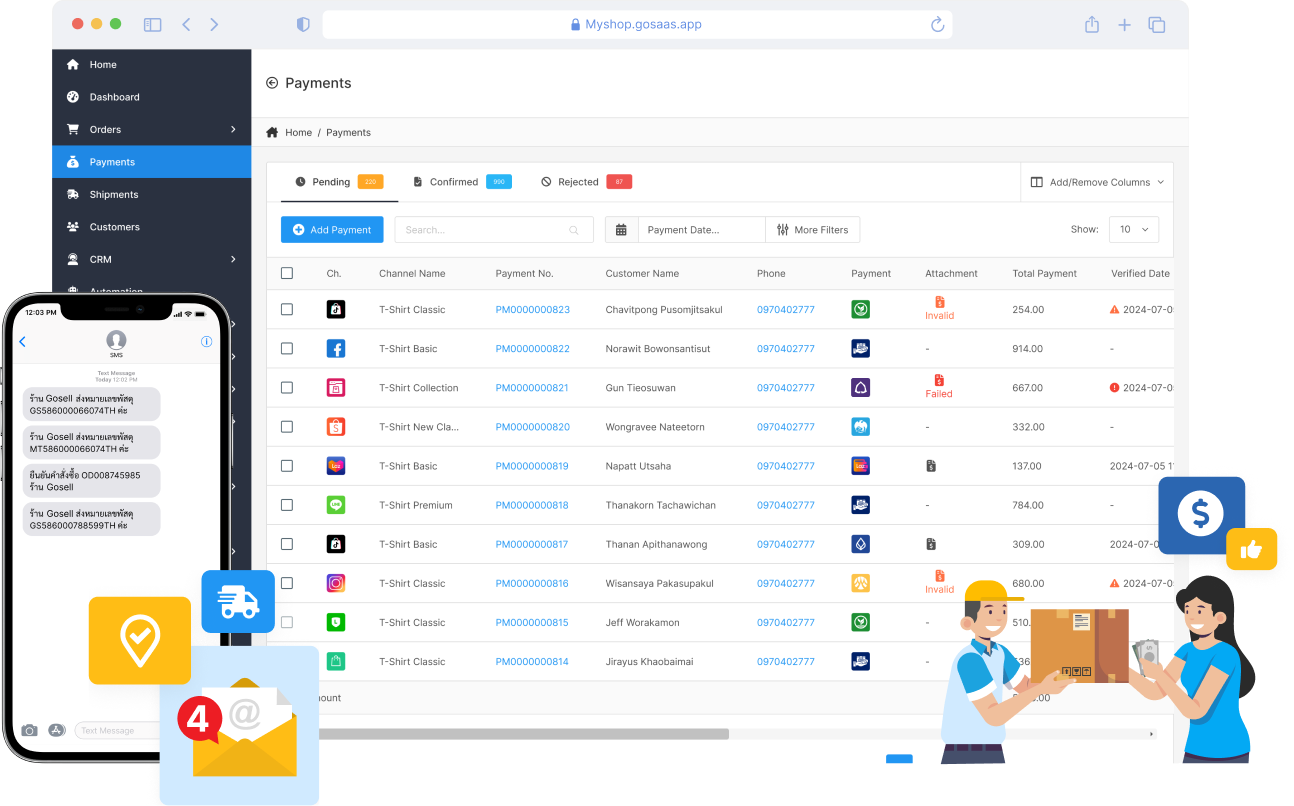The image size is (1294, 806).
Task: Click the Instagram channel icon for PM0000000816
Action: (x=336, y=583)
